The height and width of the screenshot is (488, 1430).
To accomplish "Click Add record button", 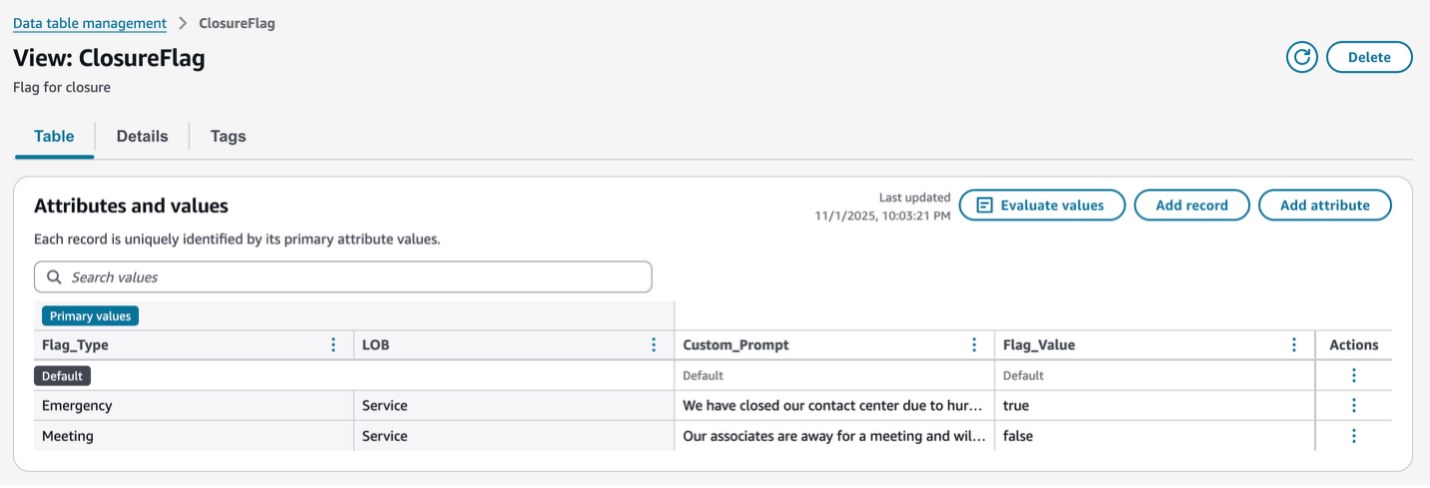I will pyautogui.click(x=1192, y=205).
